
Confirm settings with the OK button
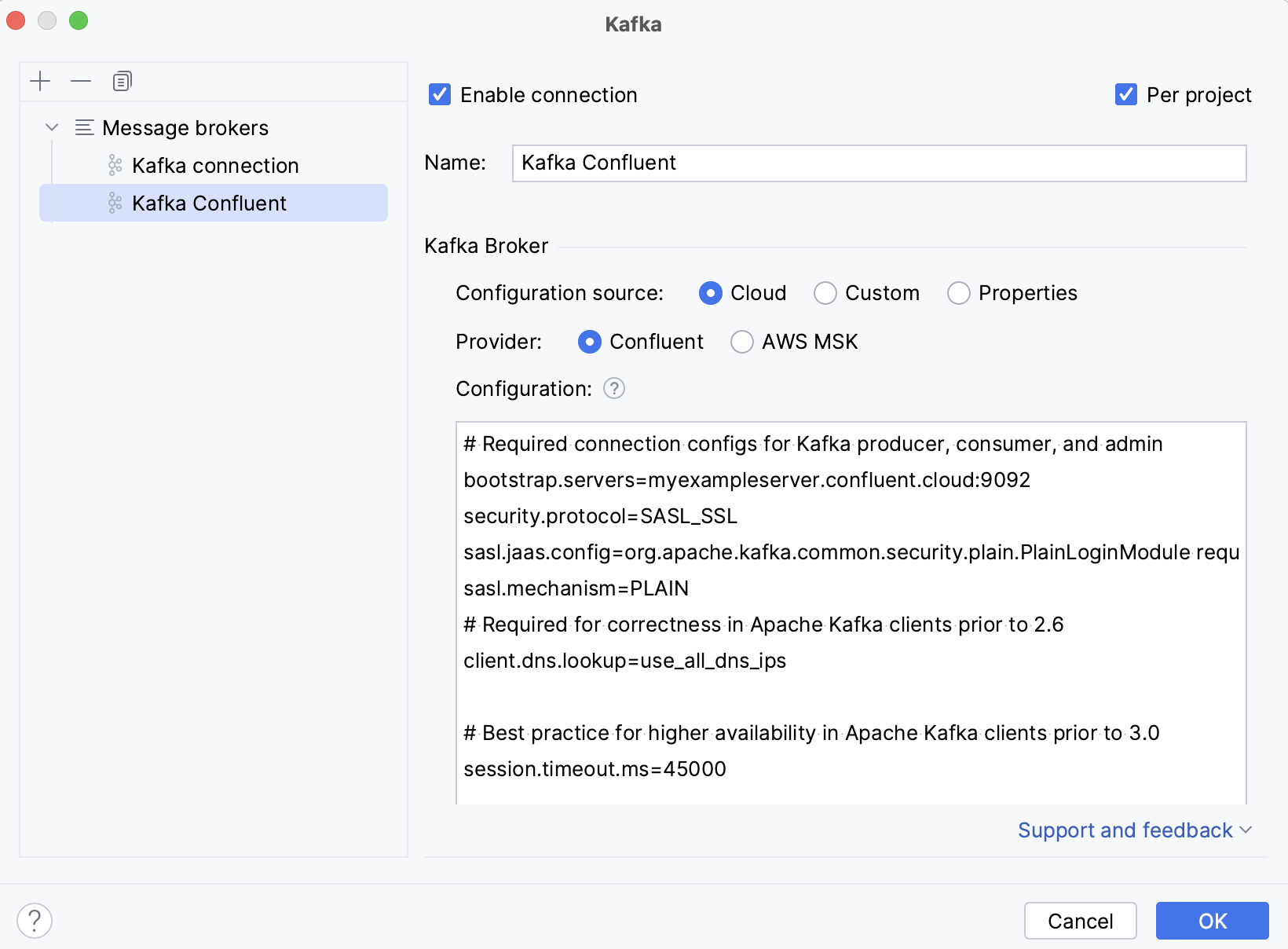click(x=1212, y=921)
